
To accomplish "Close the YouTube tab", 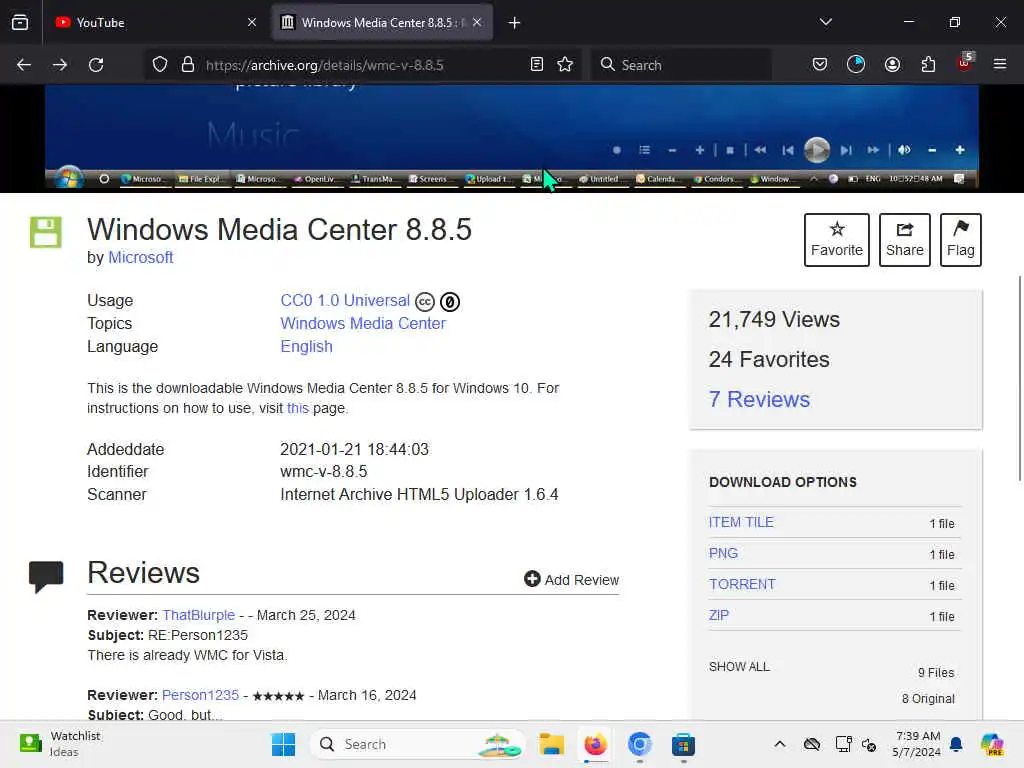I will (252, 23).
